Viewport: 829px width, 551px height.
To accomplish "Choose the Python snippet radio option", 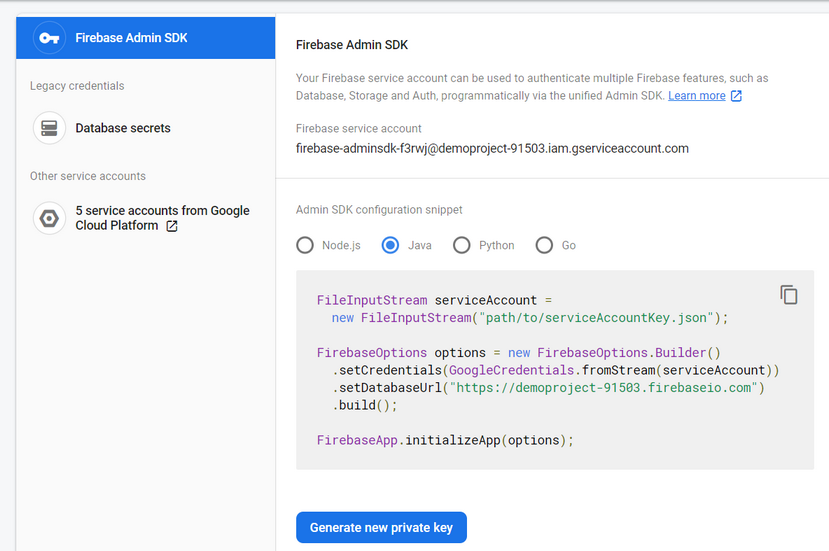I will click(461, 245).
